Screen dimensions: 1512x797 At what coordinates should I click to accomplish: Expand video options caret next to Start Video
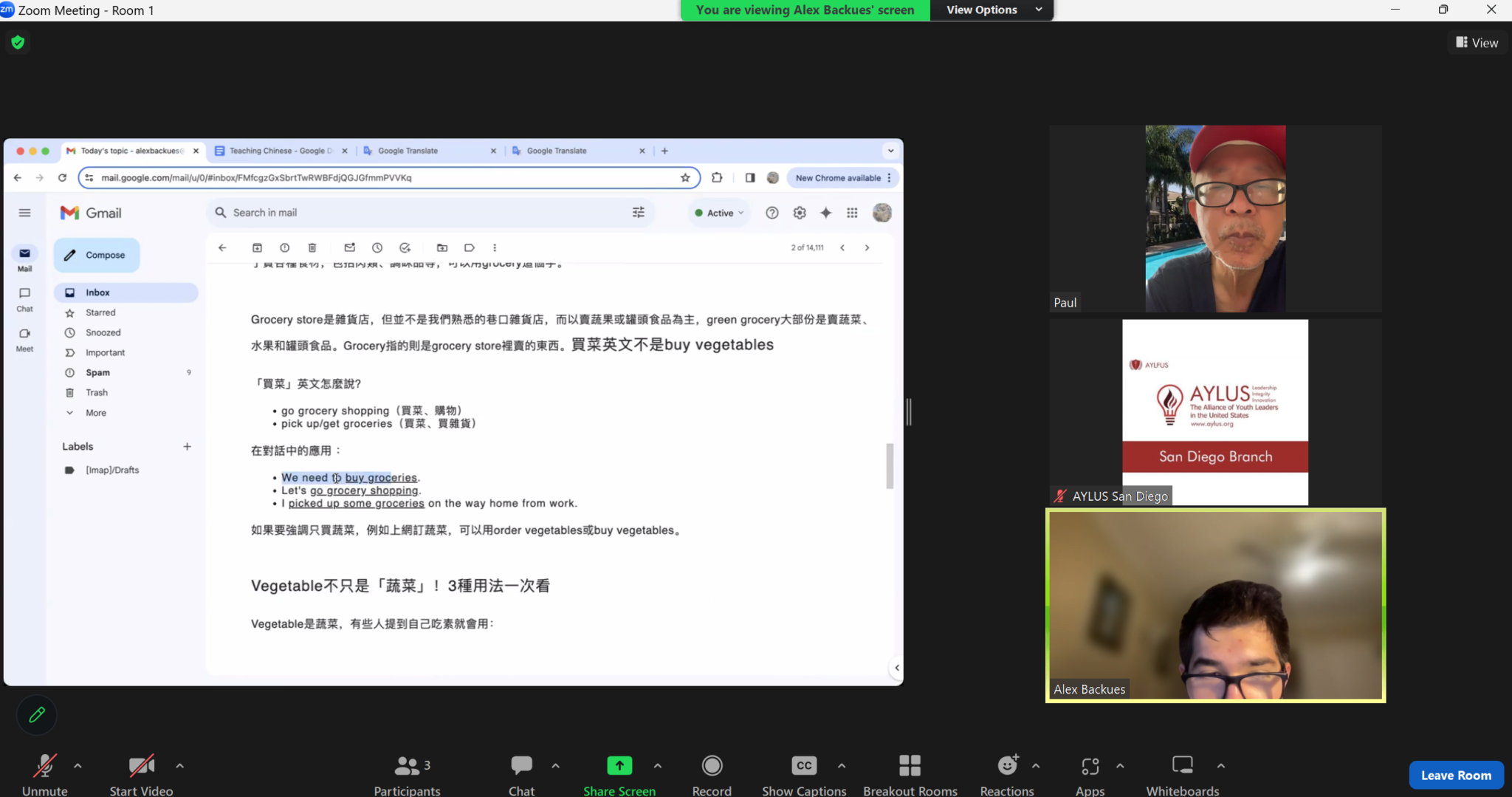point(179,766)
